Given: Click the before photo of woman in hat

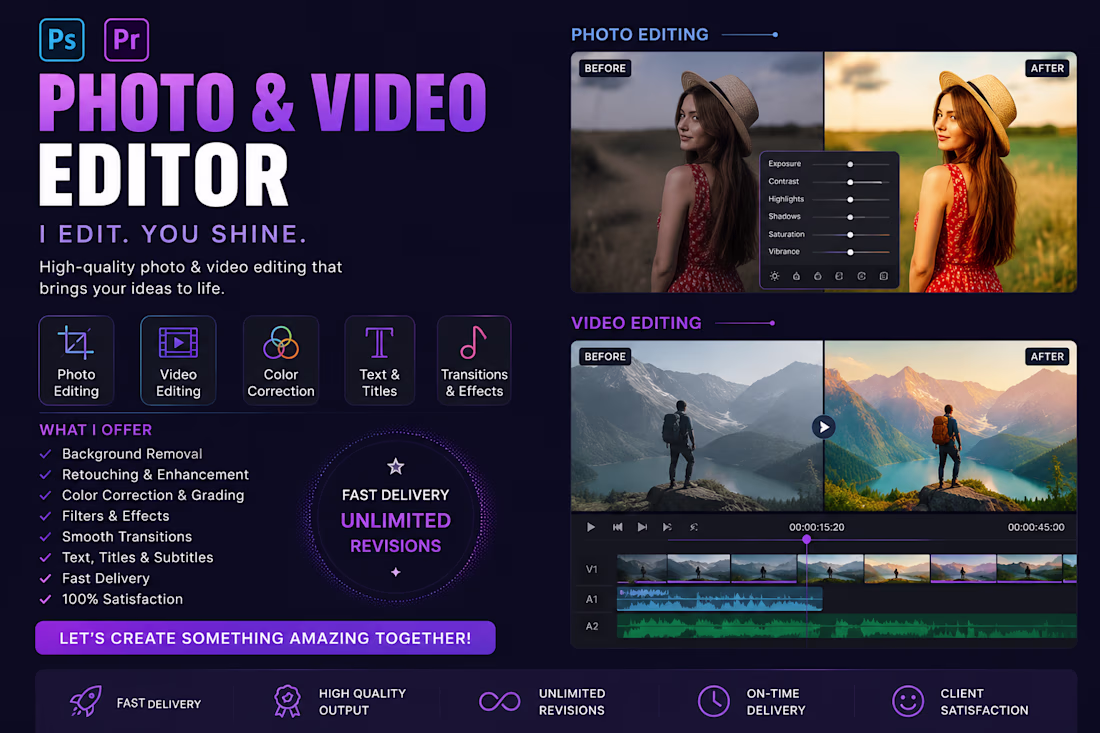Looking at the screenshot, I should tap(697, 172).
